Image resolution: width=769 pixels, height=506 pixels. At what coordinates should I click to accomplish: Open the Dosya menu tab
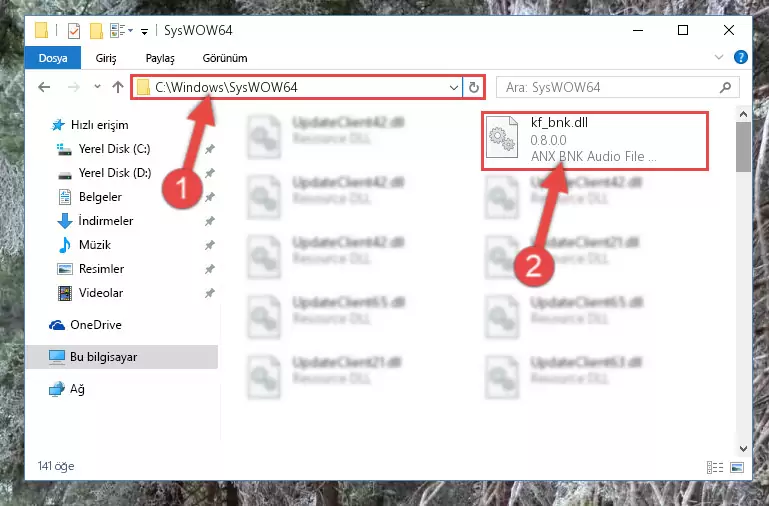click(x=53, y=58)
